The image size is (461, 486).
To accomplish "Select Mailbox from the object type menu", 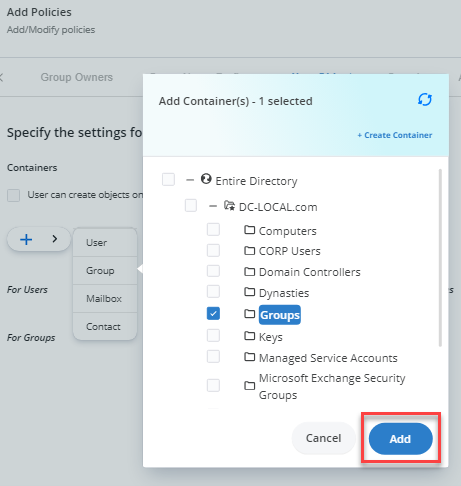I will [104, 299].
